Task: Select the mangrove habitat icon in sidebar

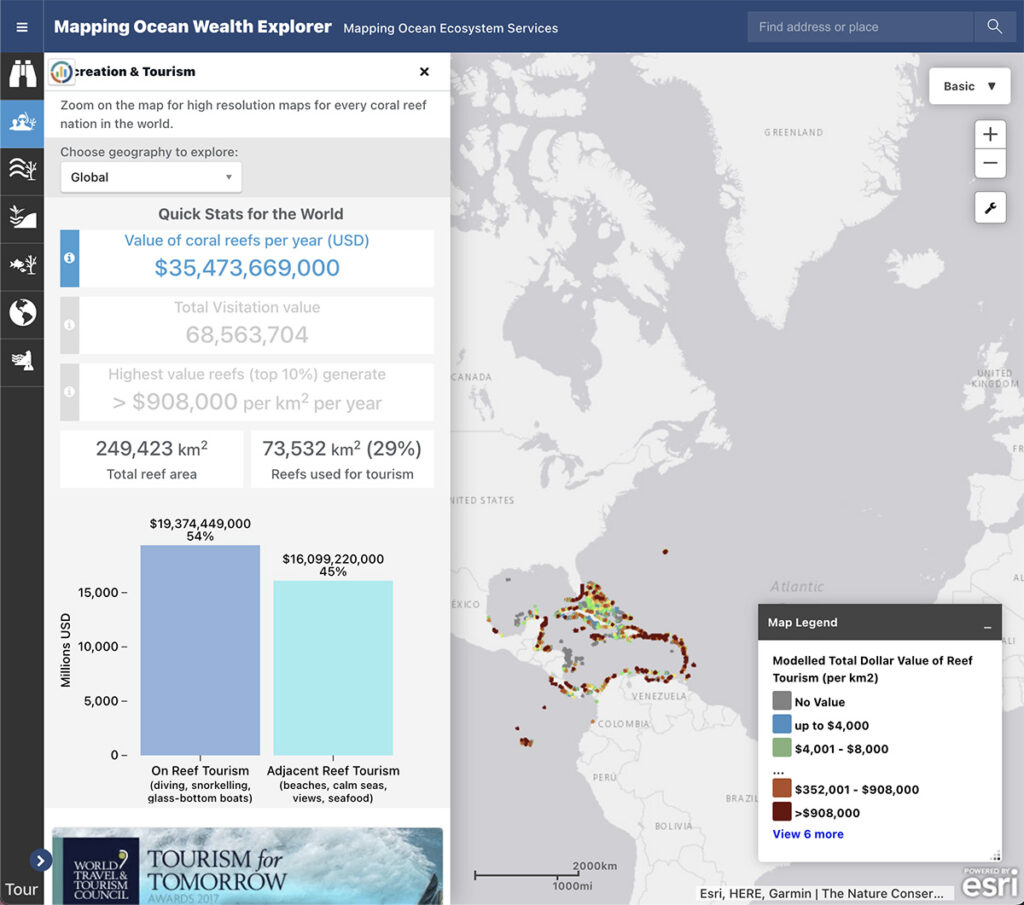Action: tap(22, 217)
